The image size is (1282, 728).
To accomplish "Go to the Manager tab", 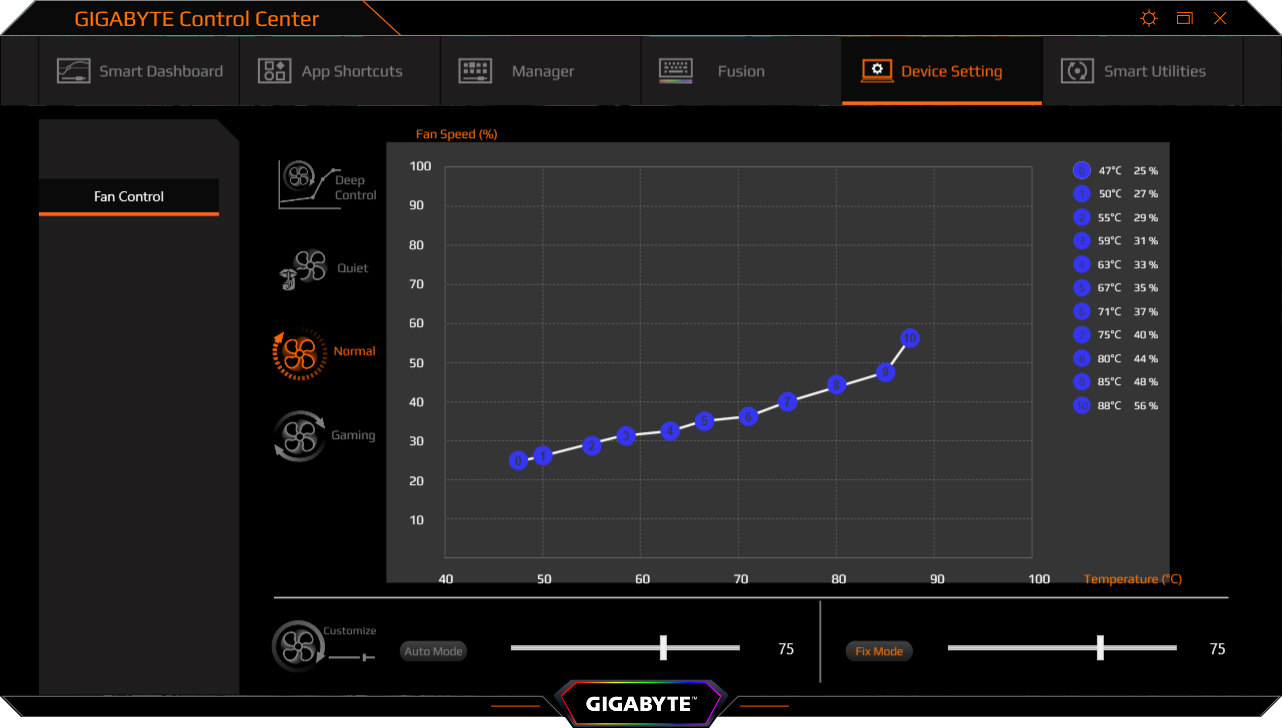I will point(540,71).
